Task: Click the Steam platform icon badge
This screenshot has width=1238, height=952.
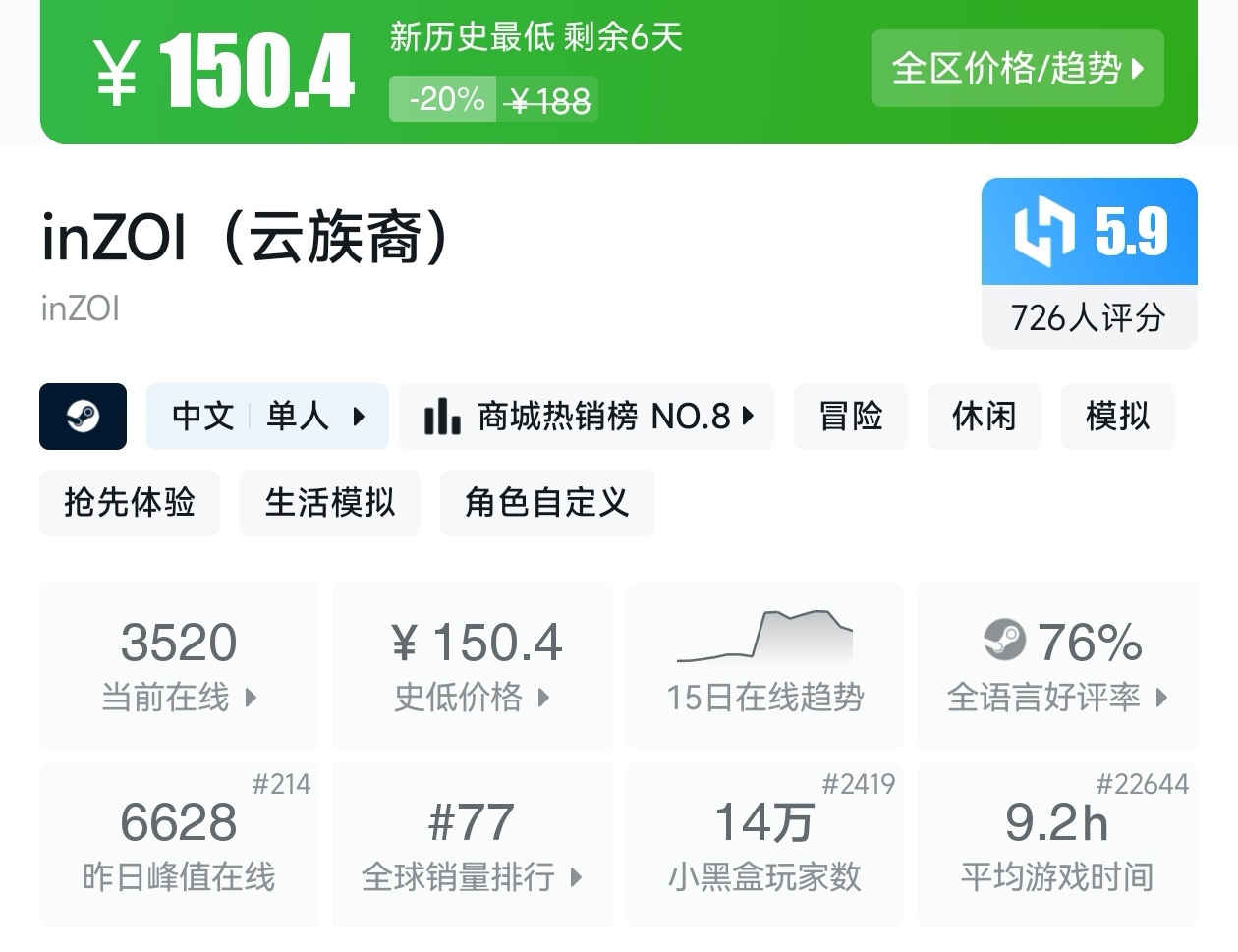Action: click(x=84, y=417)
